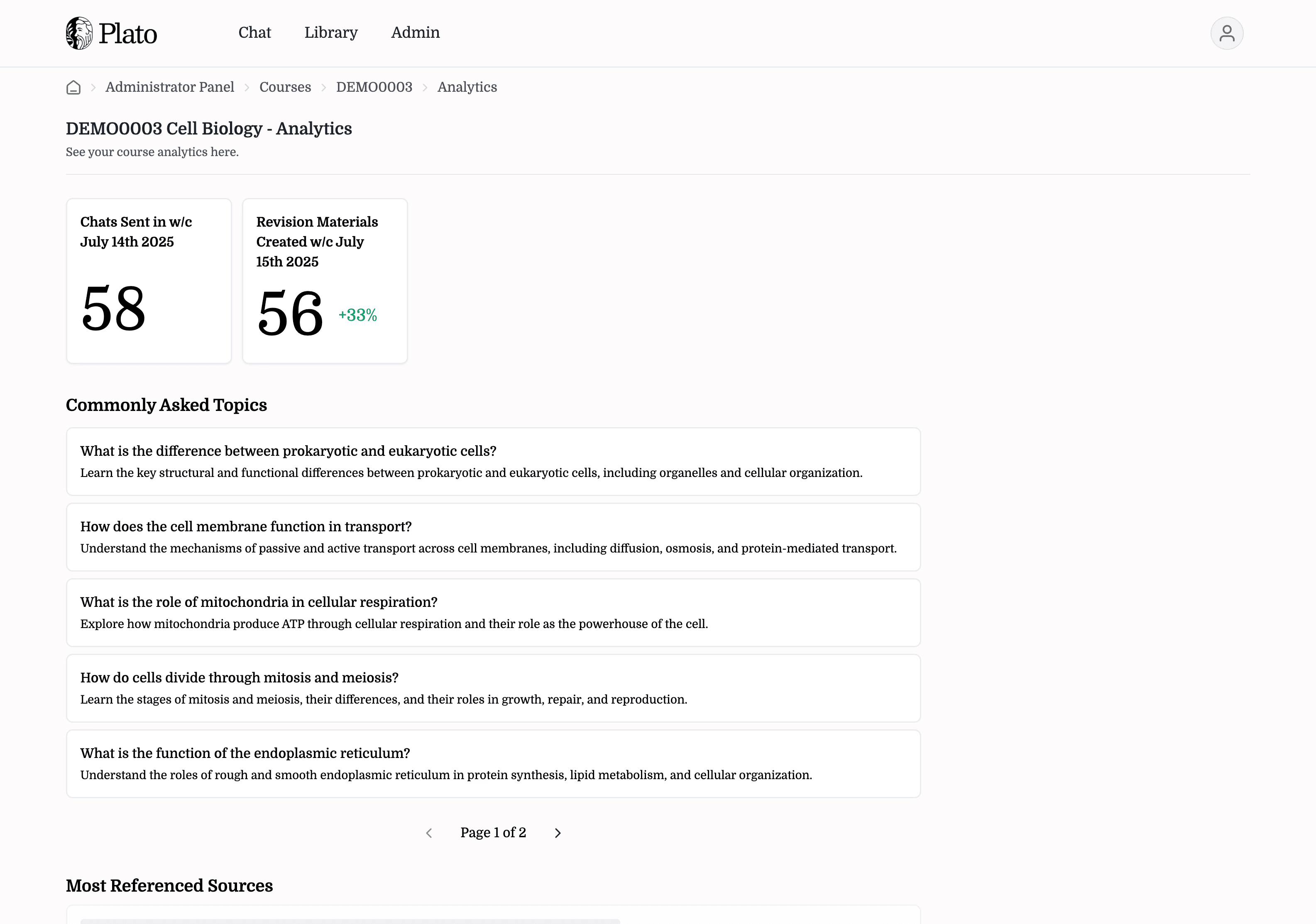This screenshot has width=1316, height=924.
Task: Open the endoplasmic reticulum function topic
Action: [x=493, y=763]
